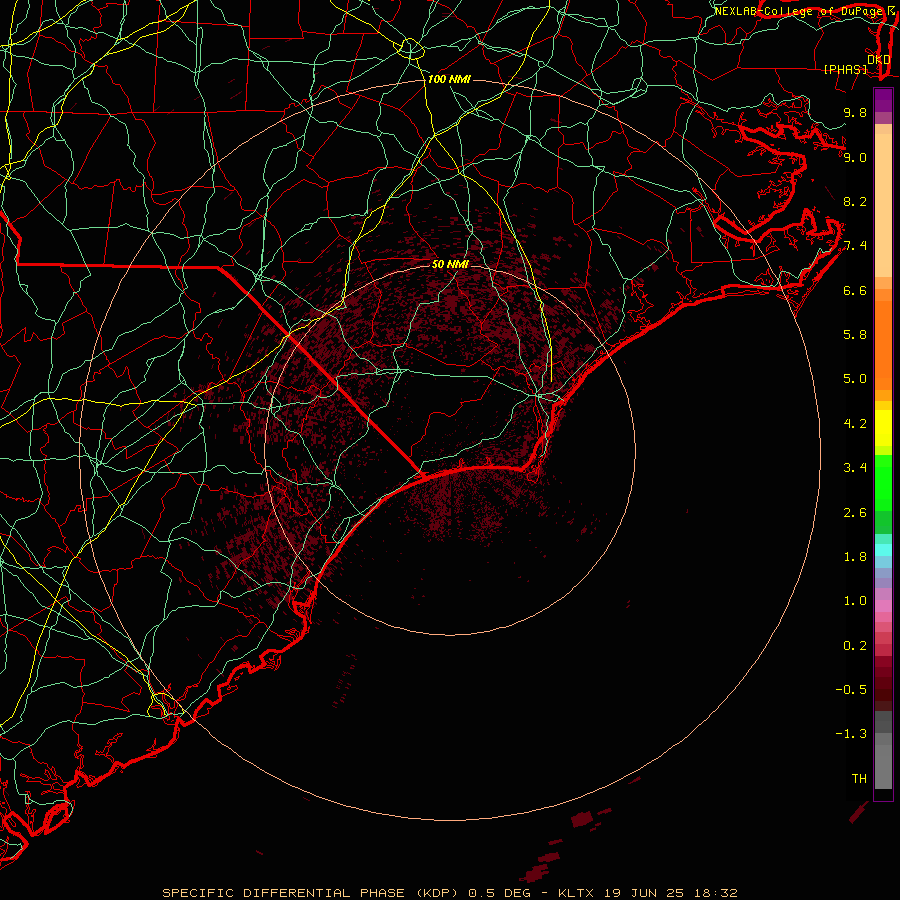The width and height of the screenshot is (900, 900).
Task: Click the 0.2 value on the color scale
Action: pyautogui.click(x=855, y=646)
